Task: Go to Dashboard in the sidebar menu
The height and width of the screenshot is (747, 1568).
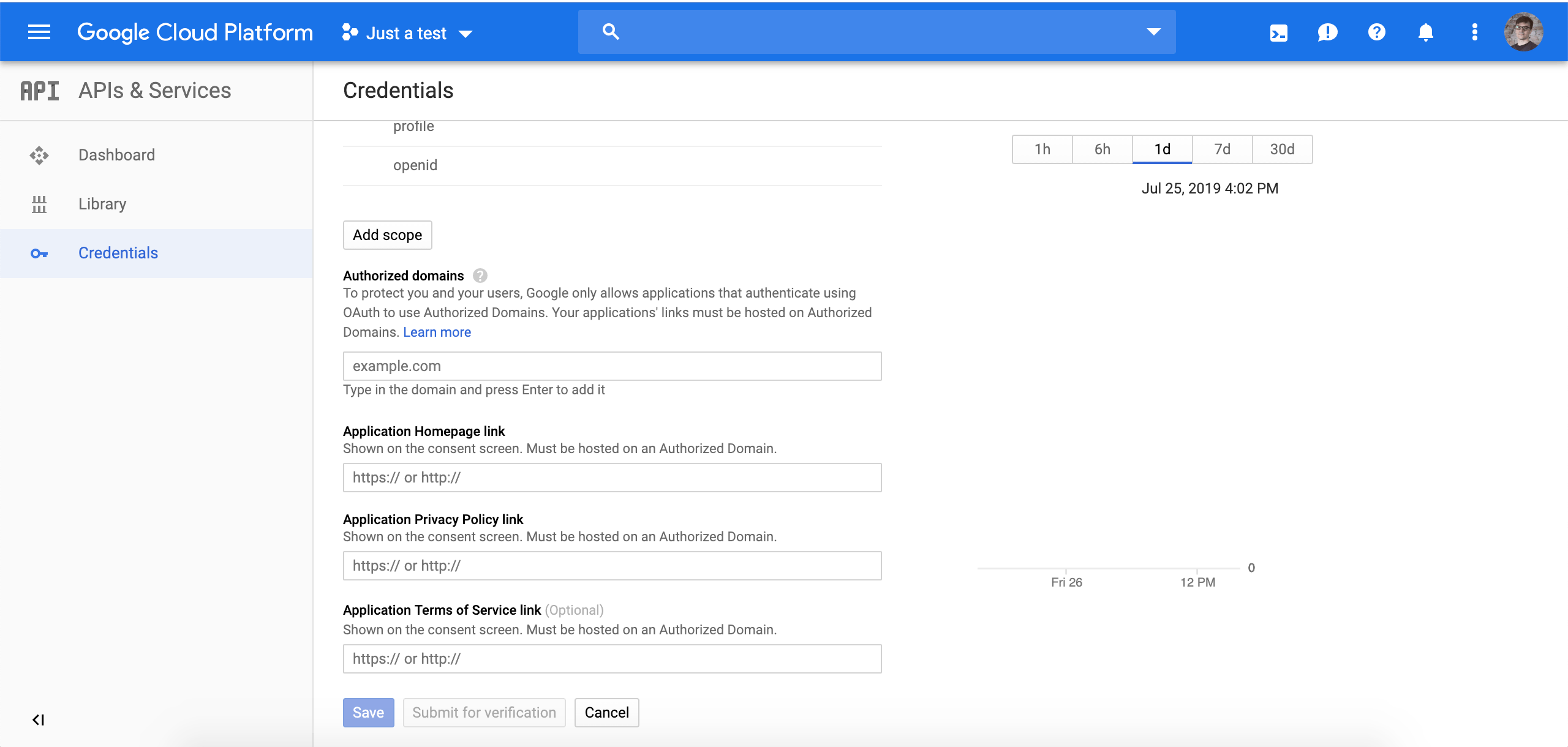Action: [116, 154]
